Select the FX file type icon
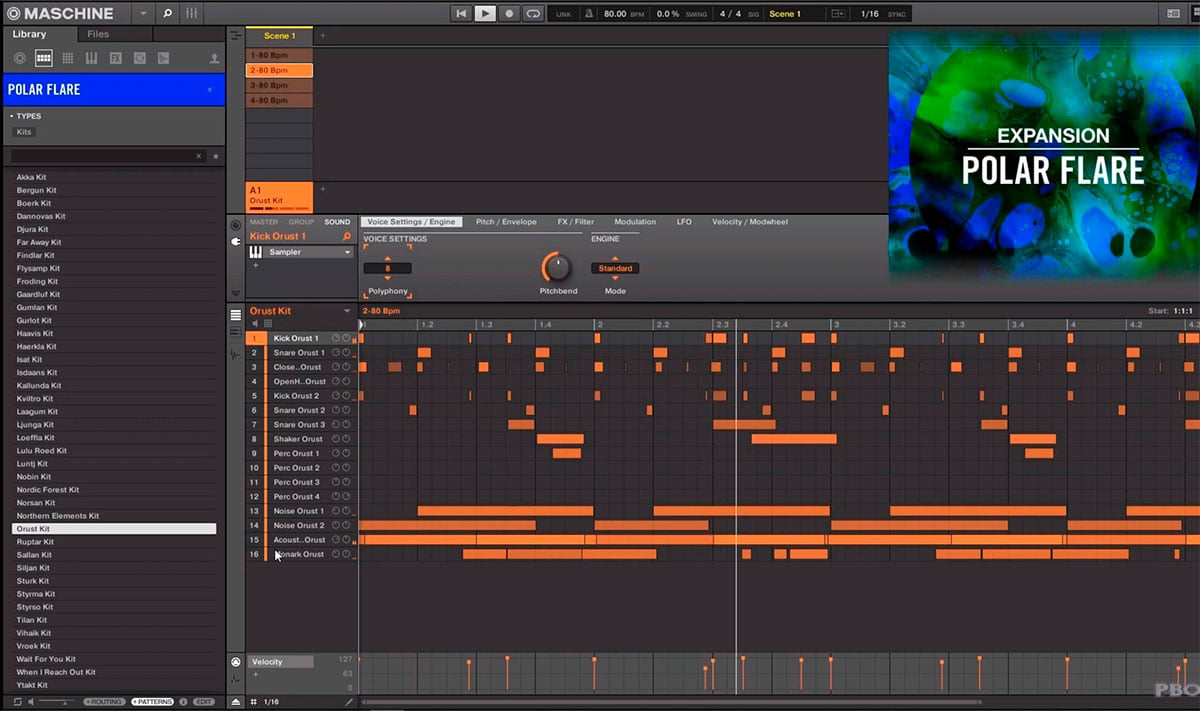The image size is (1200, 711). tap(116, 58)
